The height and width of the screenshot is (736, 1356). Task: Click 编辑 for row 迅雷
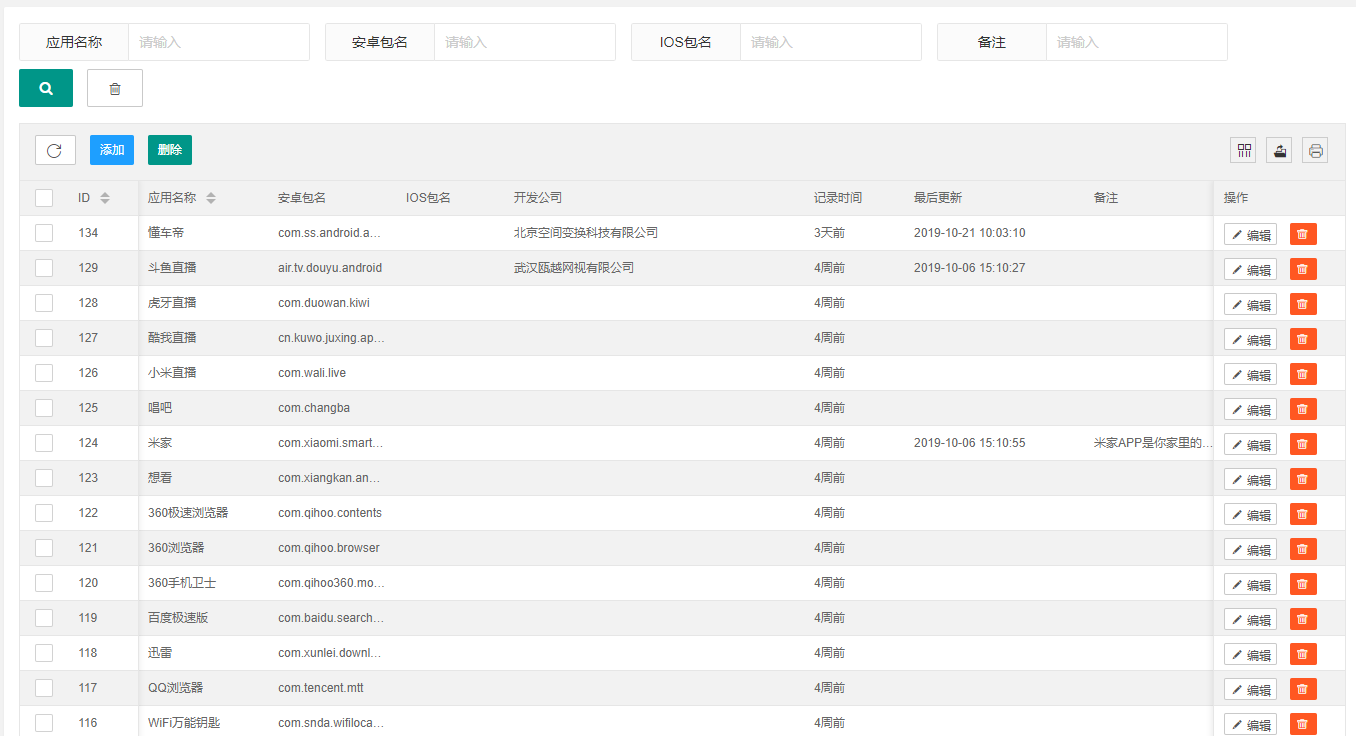(x=1250, y=654)
